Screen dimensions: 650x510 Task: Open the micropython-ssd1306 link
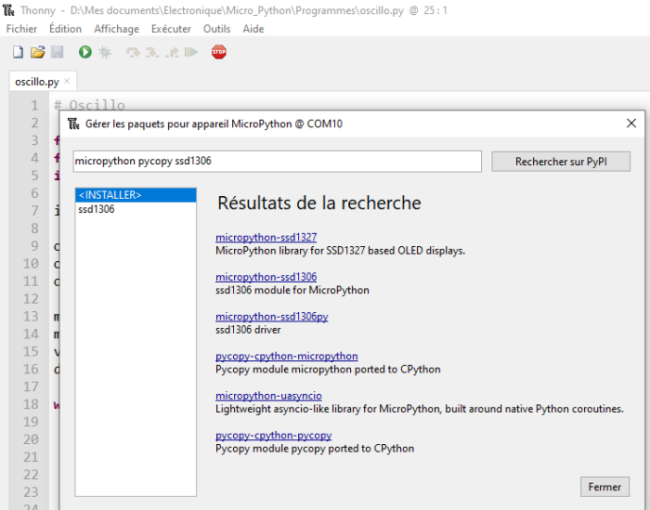[266, 277]
